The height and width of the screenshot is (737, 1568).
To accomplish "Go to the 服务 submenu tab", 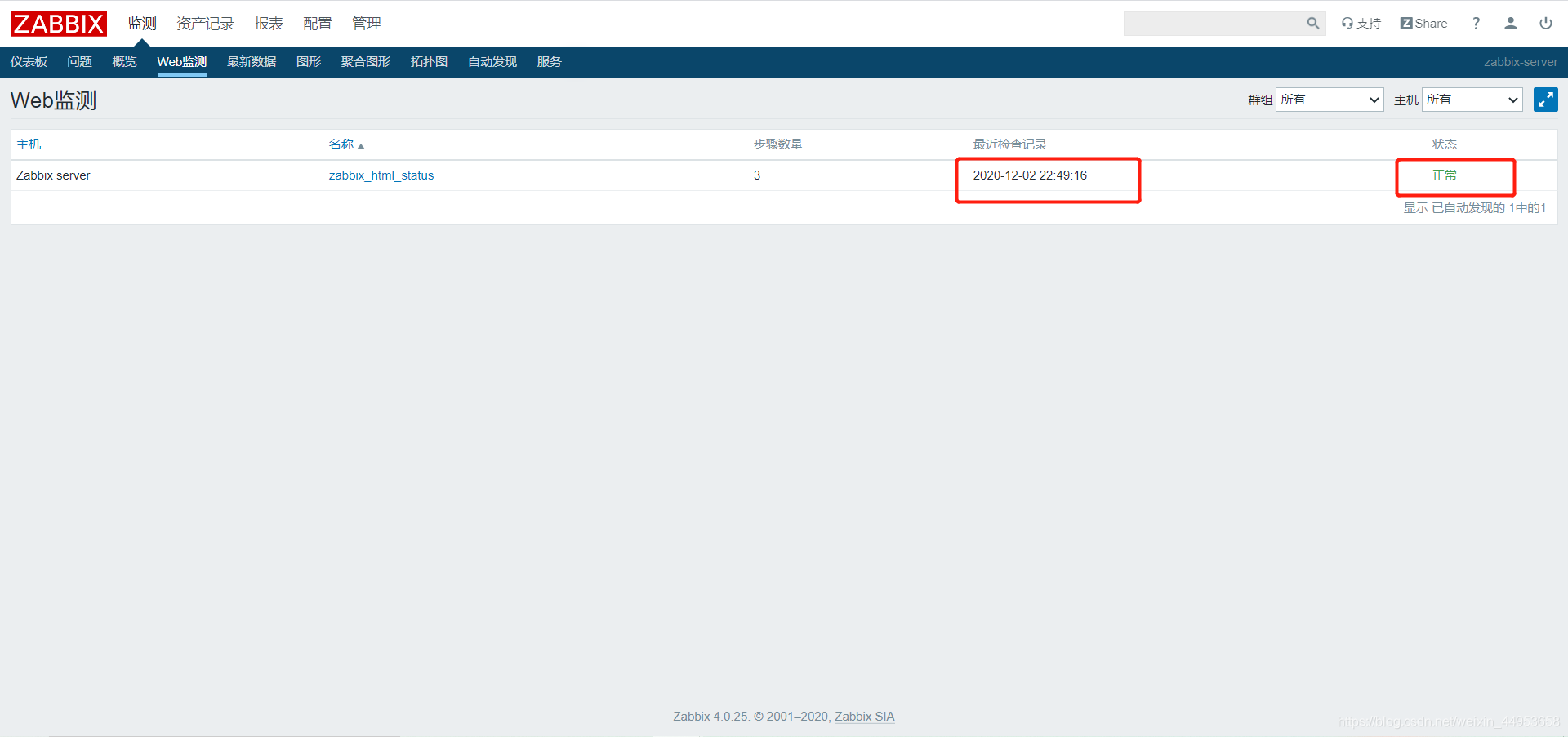I will 550,62.
